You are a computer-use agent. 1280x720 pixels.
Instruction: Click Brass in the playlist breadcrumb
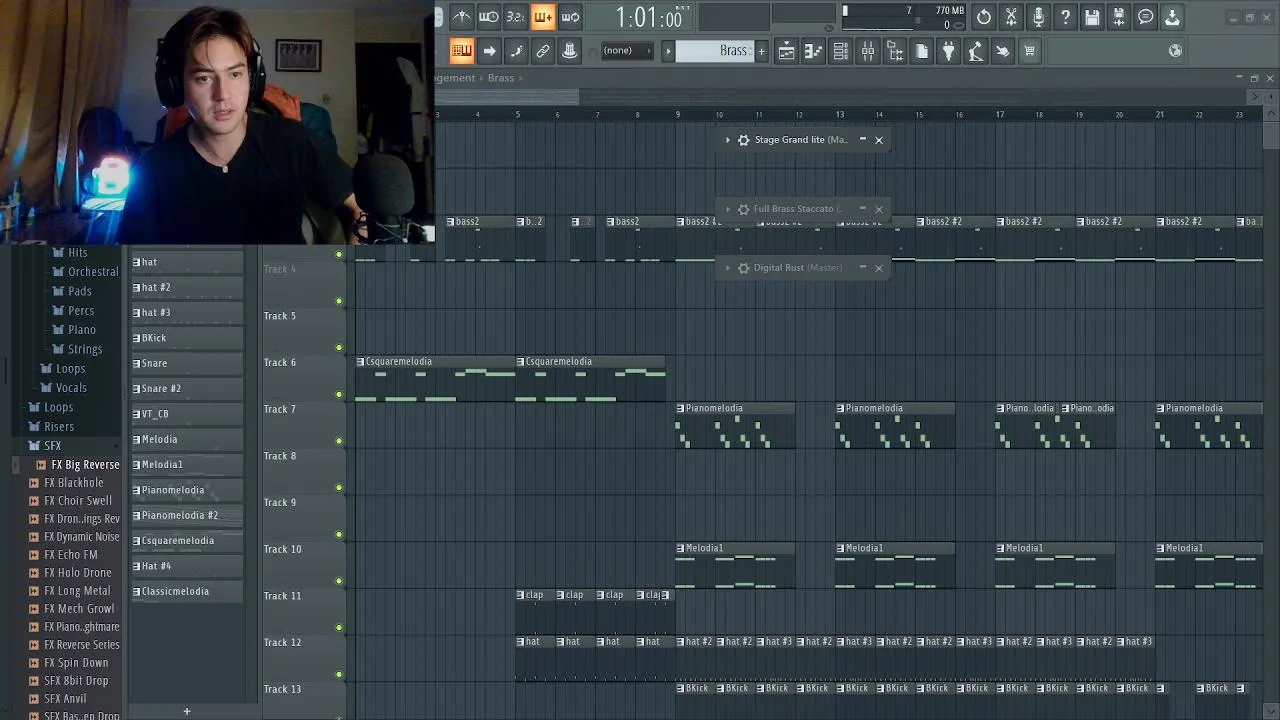point(501,78)
